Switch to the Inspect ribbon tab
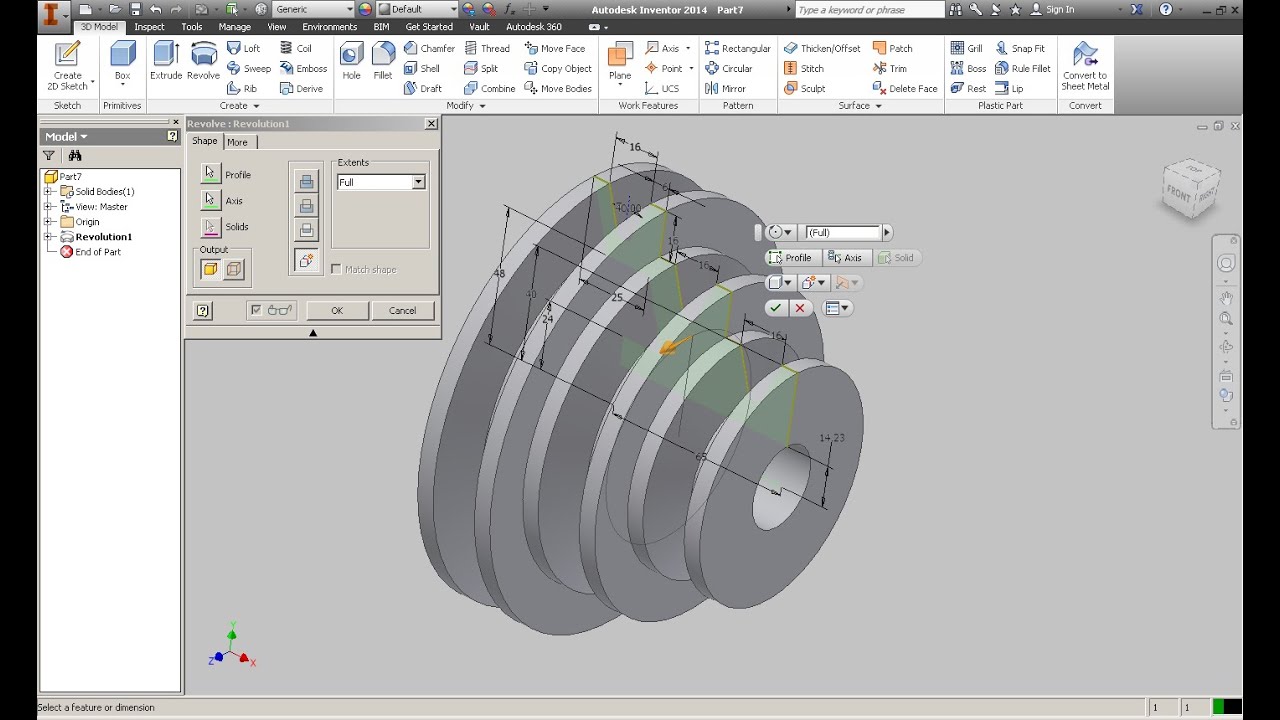 (x=149, y=27)
